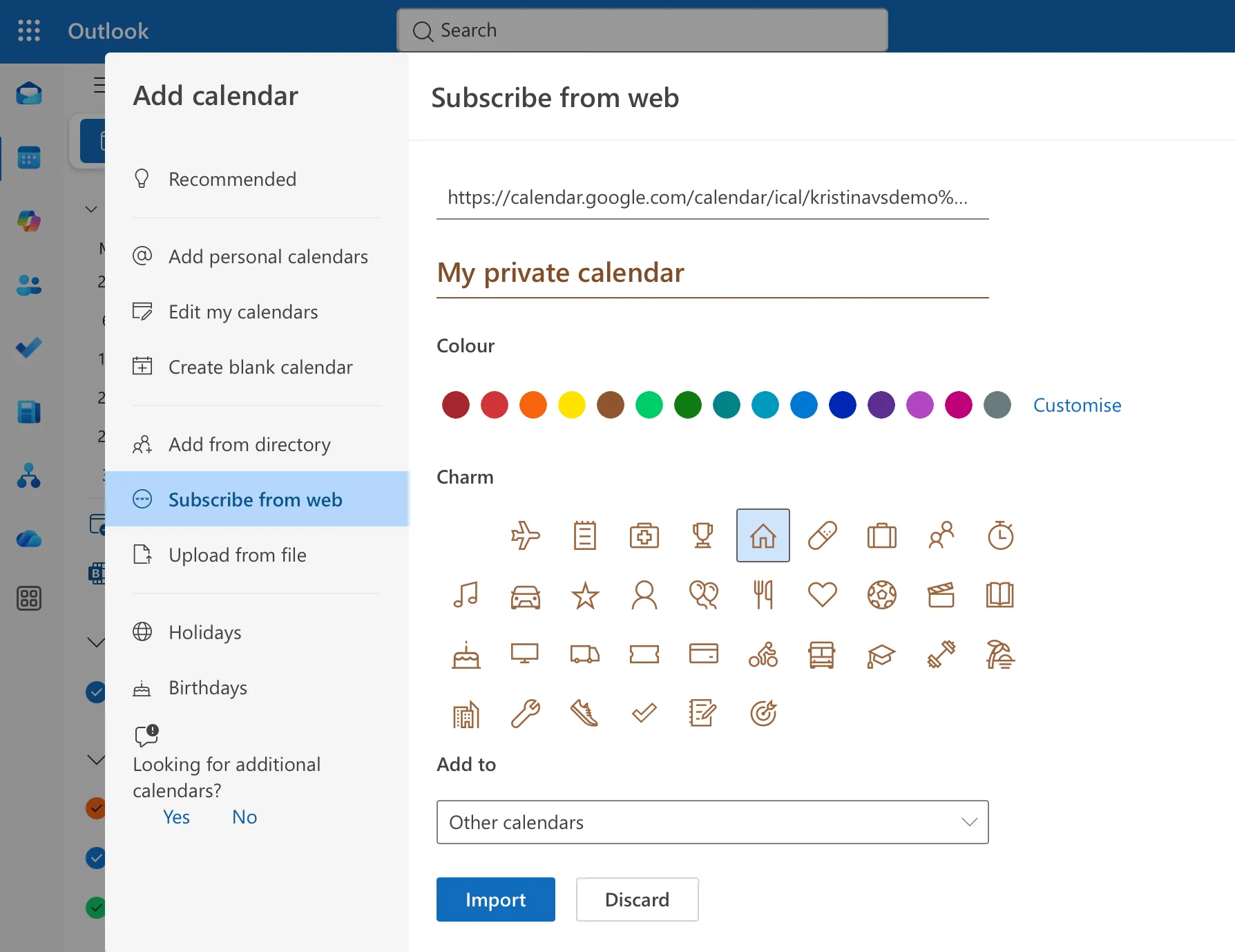Pick the orange colour swatch

533,405
